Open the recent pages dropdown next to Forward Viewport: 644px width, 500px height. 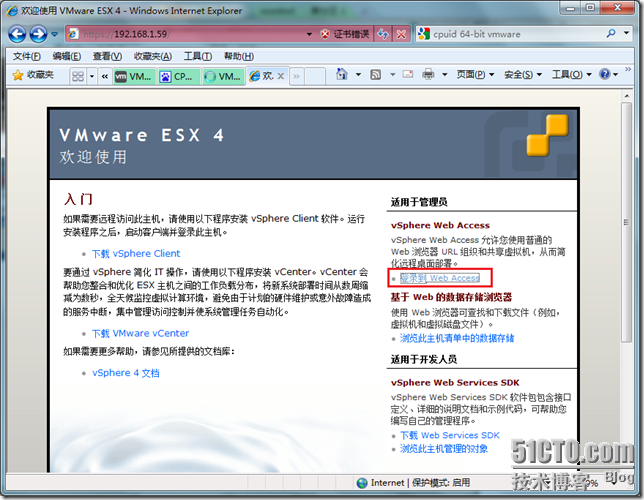tap(54, 34)
